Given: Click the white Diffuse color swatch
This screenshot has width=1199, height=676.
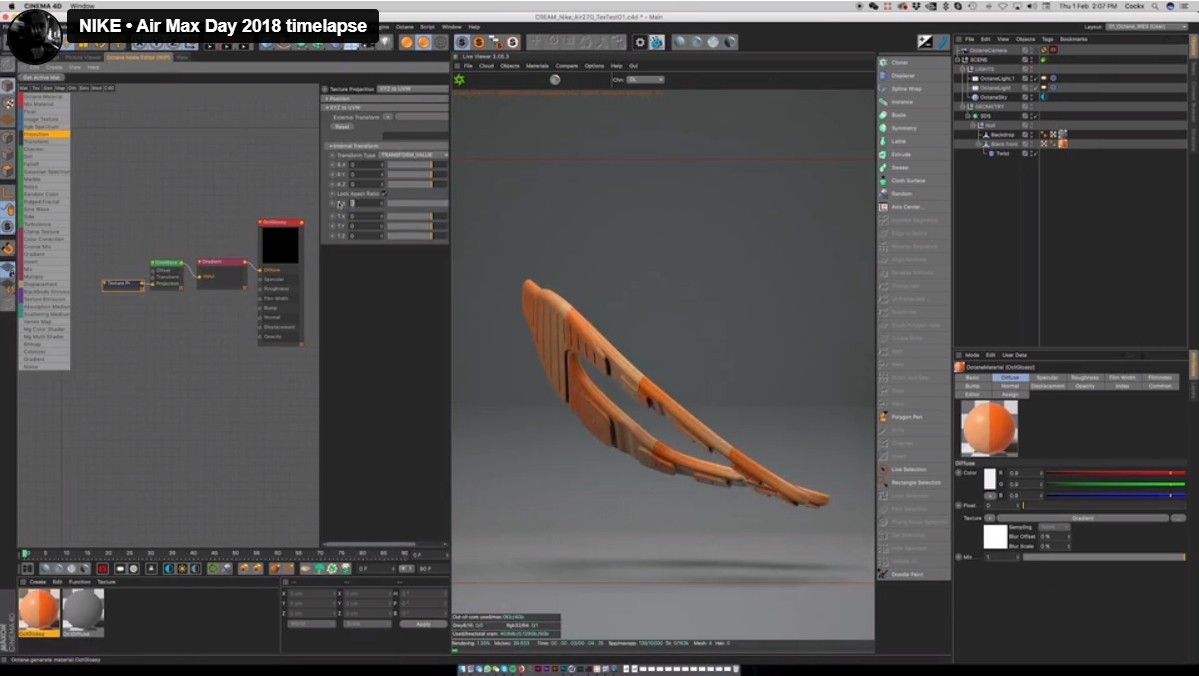Looking at the screenshot, I should (x=989, y=479).
